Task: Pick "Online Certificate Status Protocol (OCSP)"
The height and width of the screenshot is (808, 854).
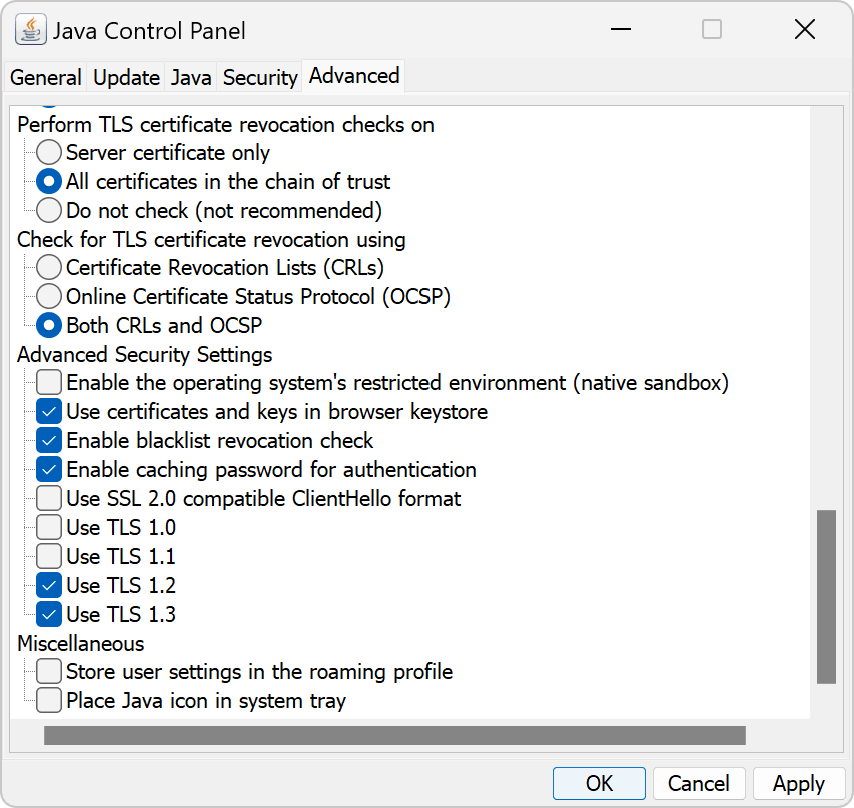Action: tap(48, 296)
